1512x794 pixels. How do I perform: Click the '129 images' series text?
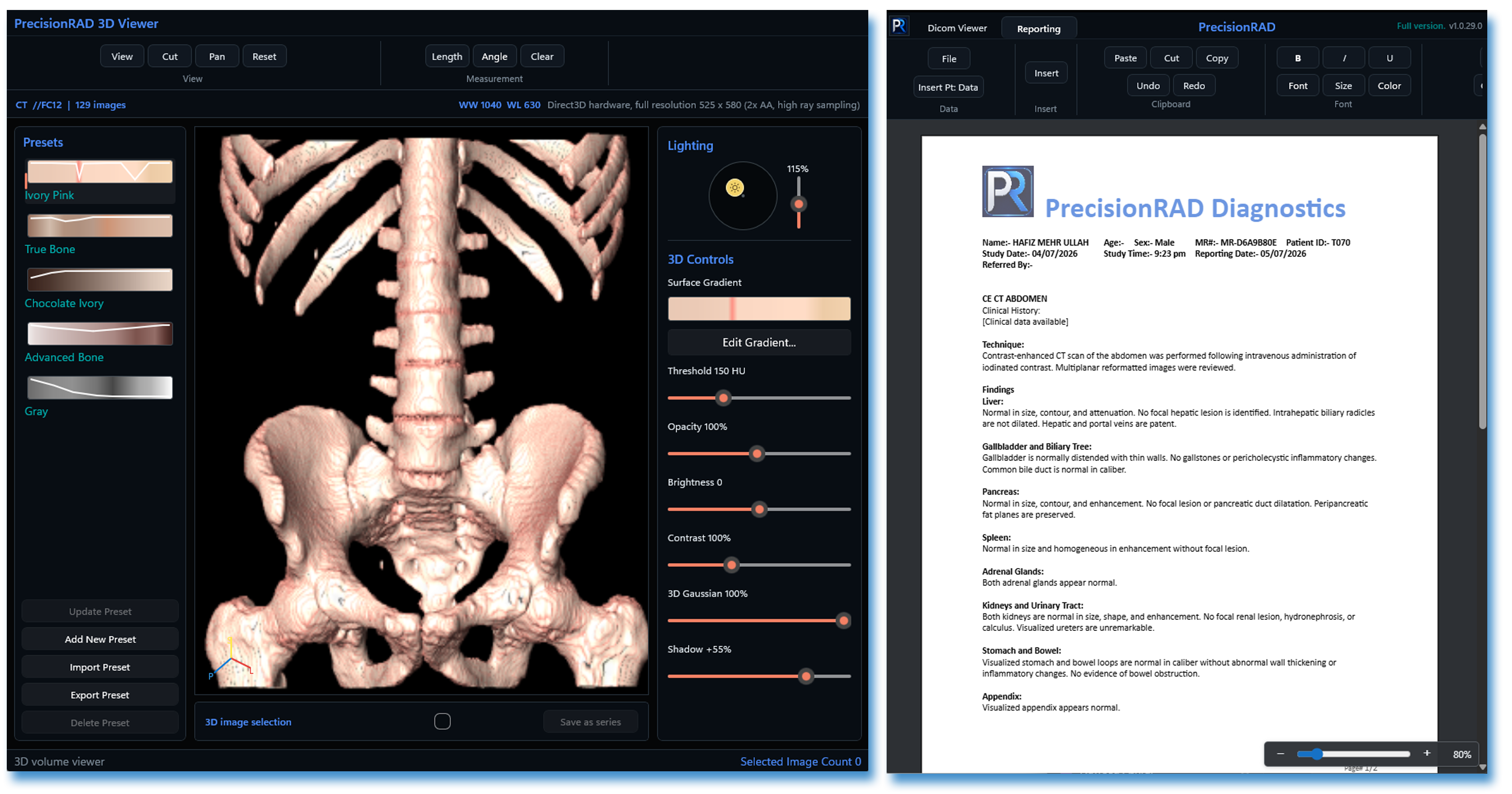click(x=101, y=105)
